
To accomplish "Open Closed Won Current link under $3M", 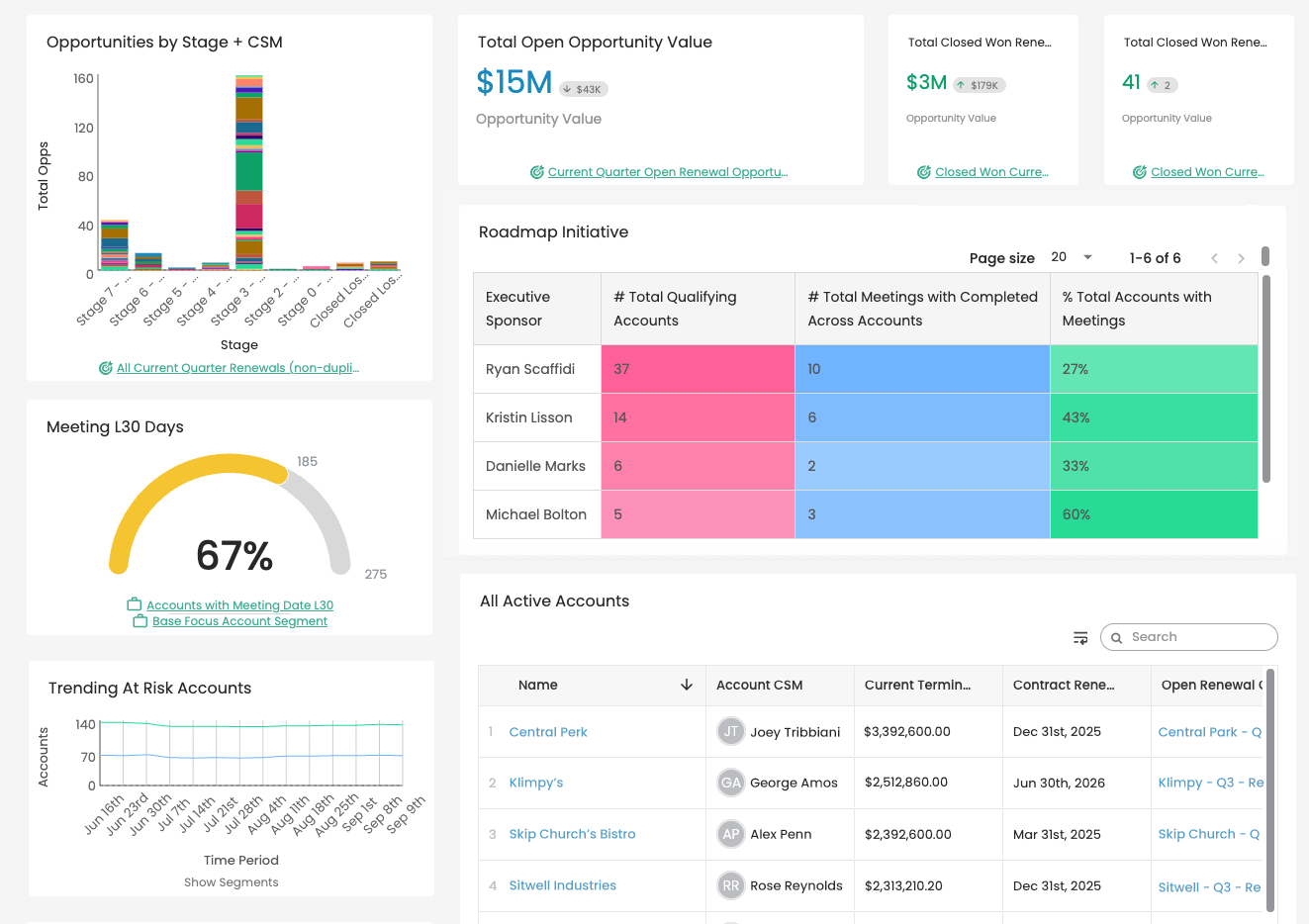I will coord(992,172).
